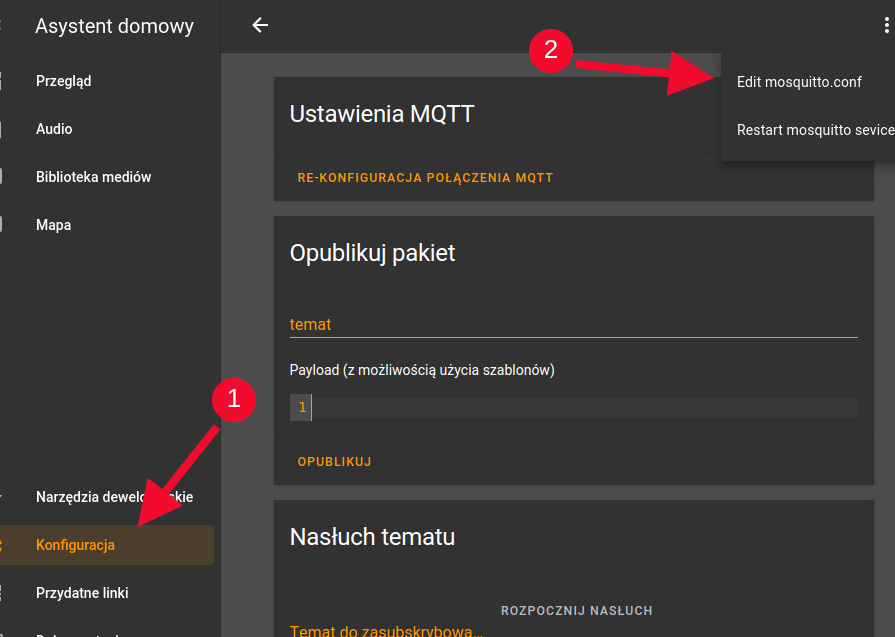895x637 pixels.
Task: Click the Asystent domowy sidebar title
Action: click(x=115, y=26)
